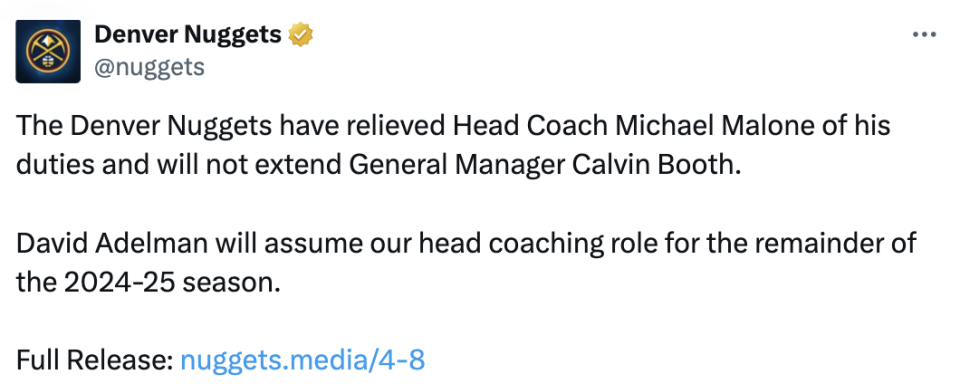960x384 pixels.
Task: Click the gold verified badge
Action: pos(301,35)
